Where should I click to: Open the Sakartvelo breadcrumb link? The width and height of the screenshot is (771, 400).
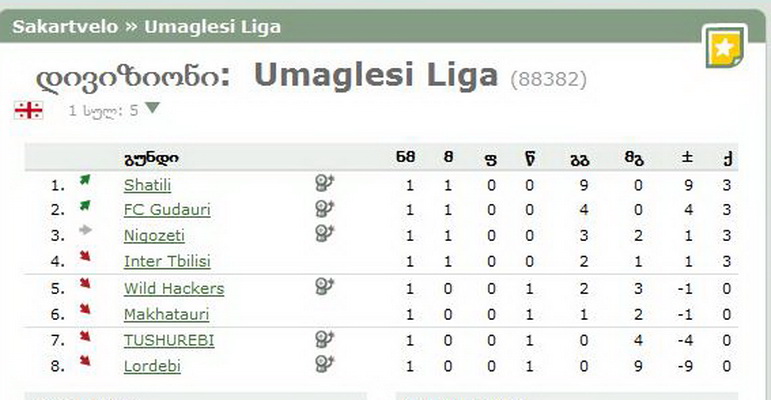pos(65,27)
